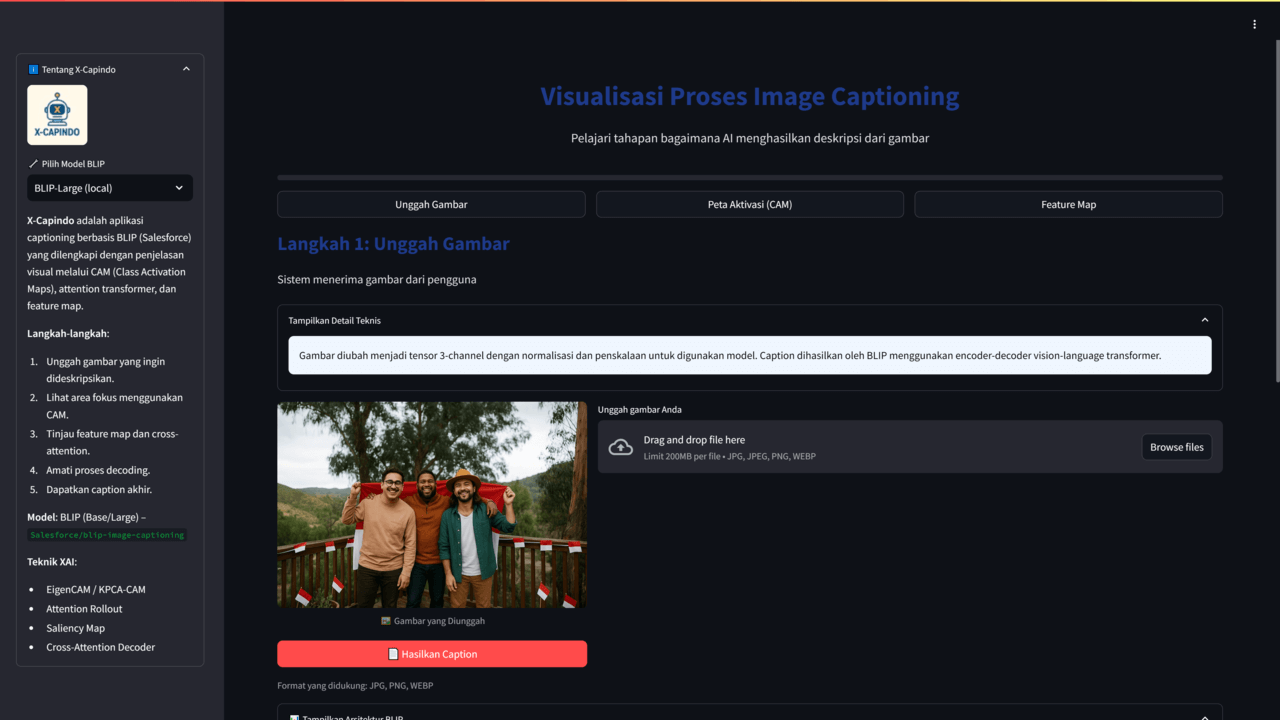Collapse the Tentang X-Capindo sidebar section
Screen dimensions: 1280x720
[186, 70]
